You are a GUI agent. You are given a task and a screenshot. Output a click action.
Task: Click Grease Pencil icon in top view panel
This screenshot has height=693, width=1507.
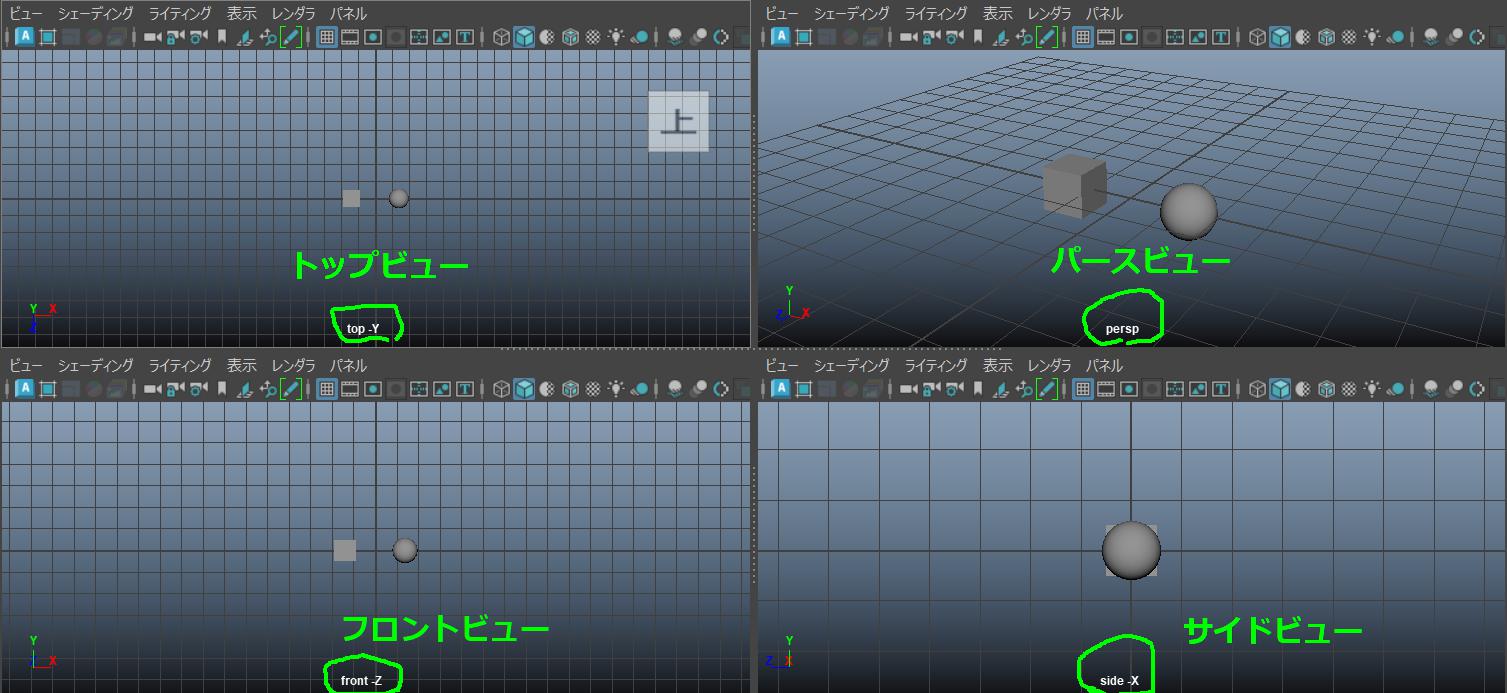tap(291, 37)
